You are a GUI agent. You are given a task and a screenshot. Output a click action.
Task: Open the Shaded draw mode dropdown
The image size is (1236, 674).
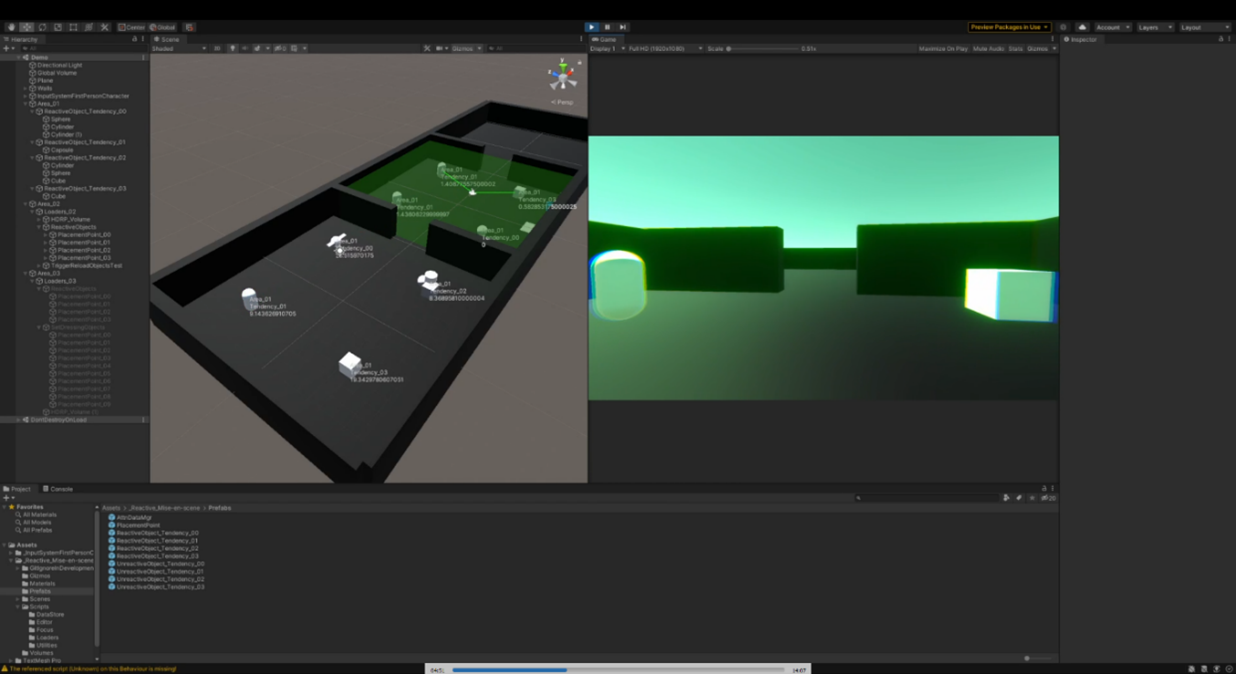179,48
